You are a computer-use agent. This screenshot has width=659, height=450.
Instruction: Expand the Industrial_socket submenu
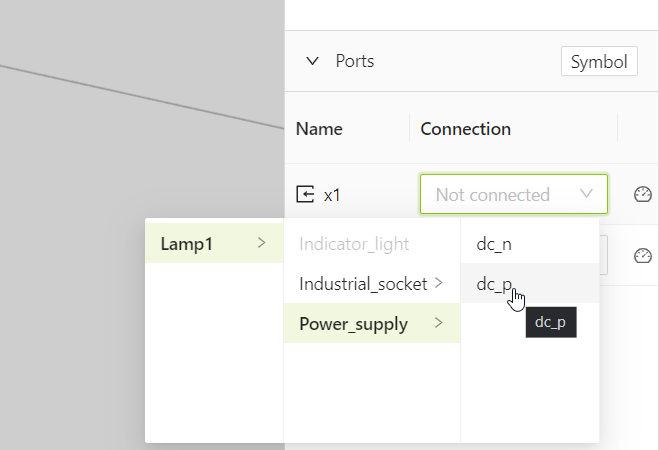pyautogui.click(x=362, y=284)
